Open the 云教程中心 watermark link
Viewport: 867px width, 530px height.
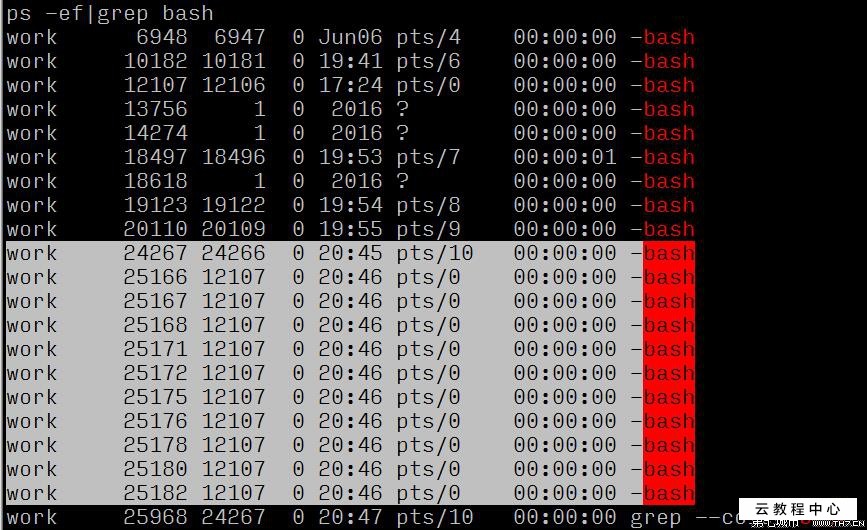pyautogui.click(x=798, y=509)
